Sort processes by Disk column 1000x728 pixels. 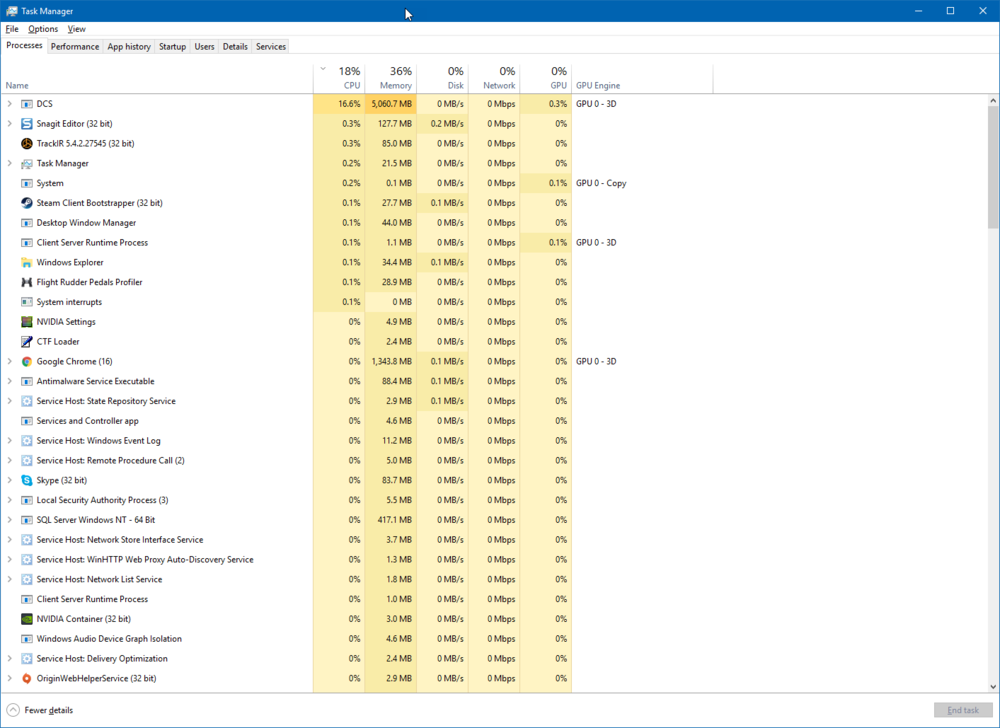tap(443, 78)
